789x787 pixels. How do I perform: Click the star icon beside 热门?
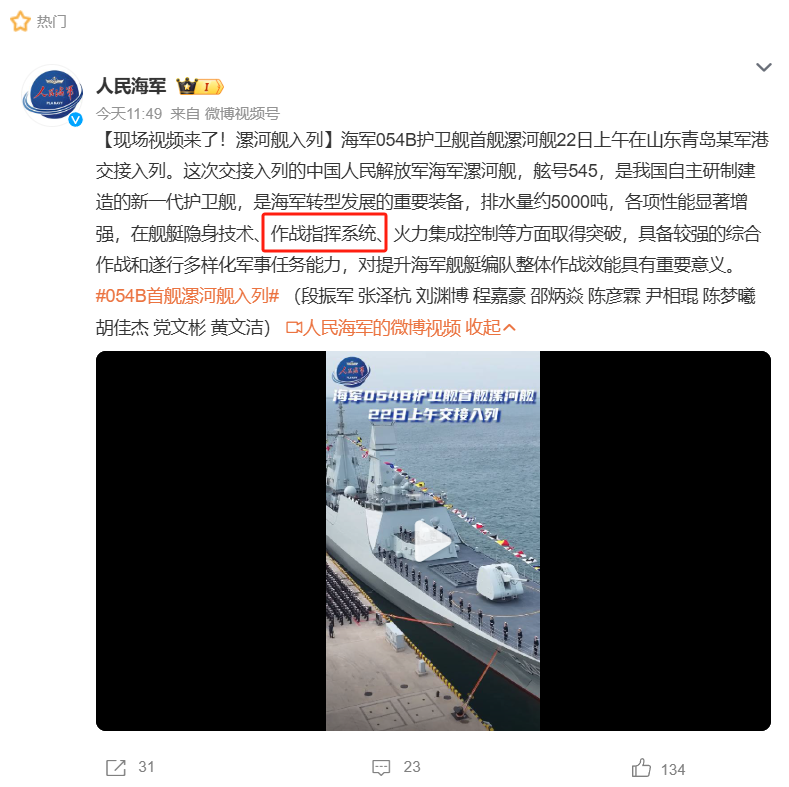tap(20, 22)
